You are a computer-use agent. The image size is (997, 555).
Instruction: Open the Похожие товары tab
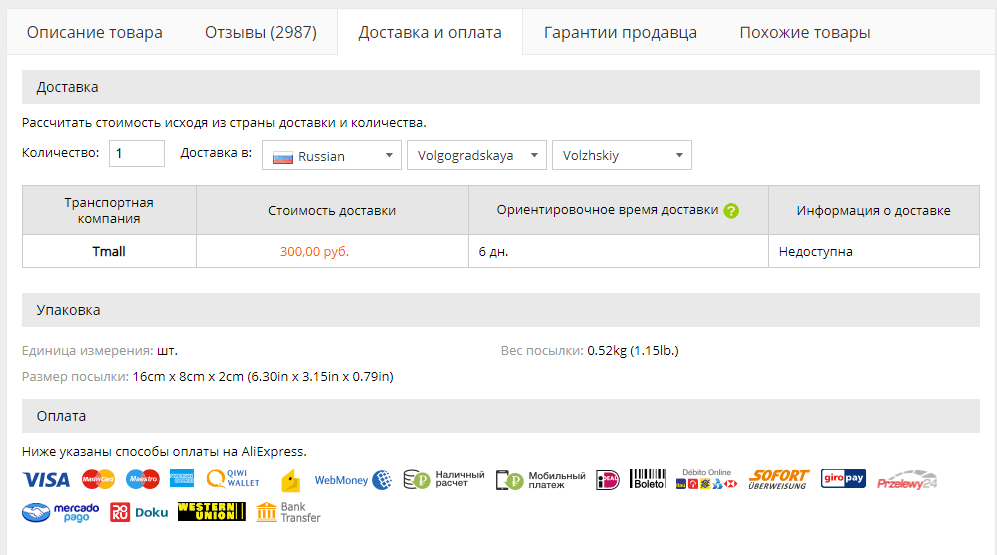tap(805, 33)
